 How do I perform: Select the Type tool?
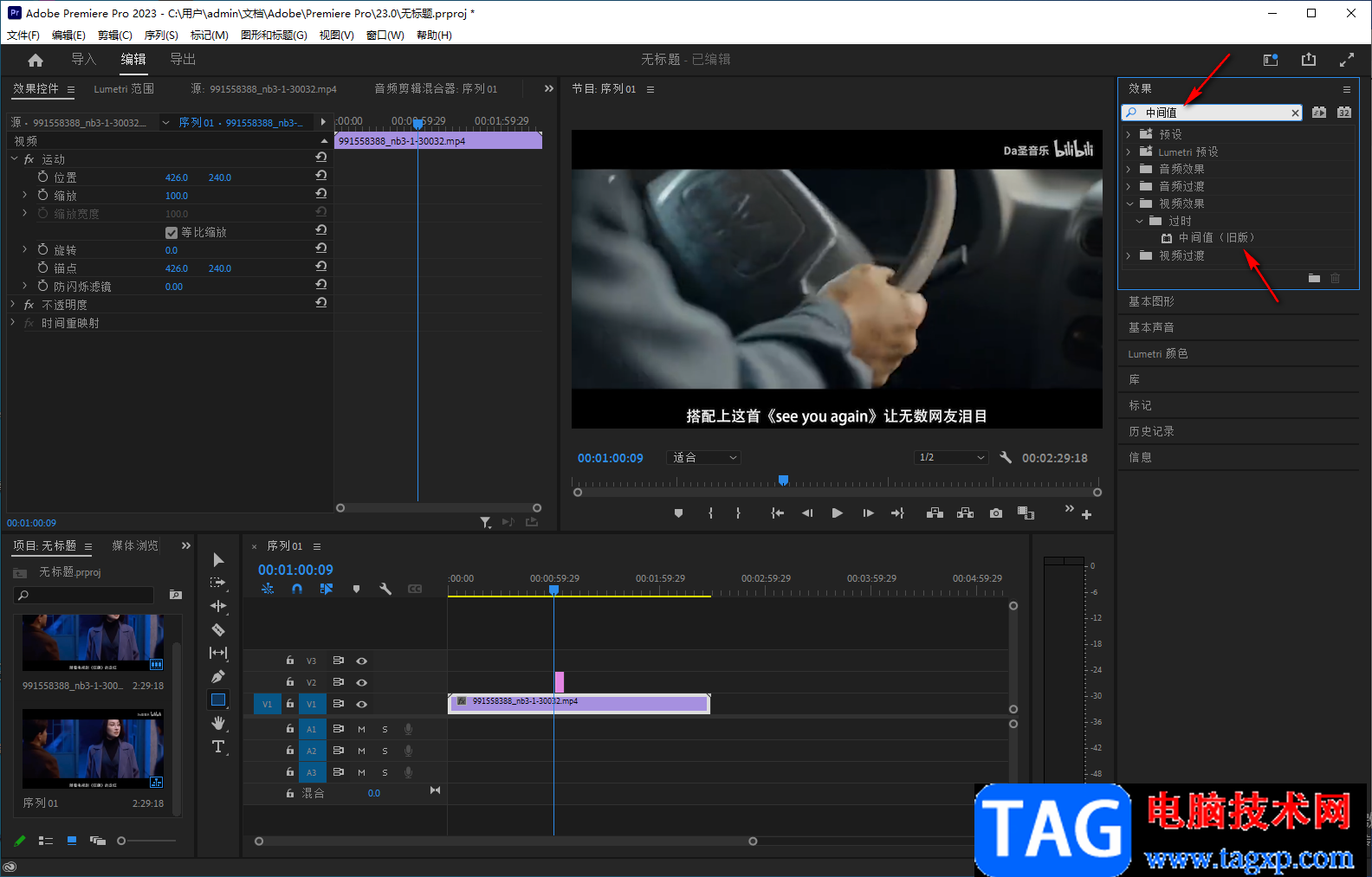coord(218,746)
